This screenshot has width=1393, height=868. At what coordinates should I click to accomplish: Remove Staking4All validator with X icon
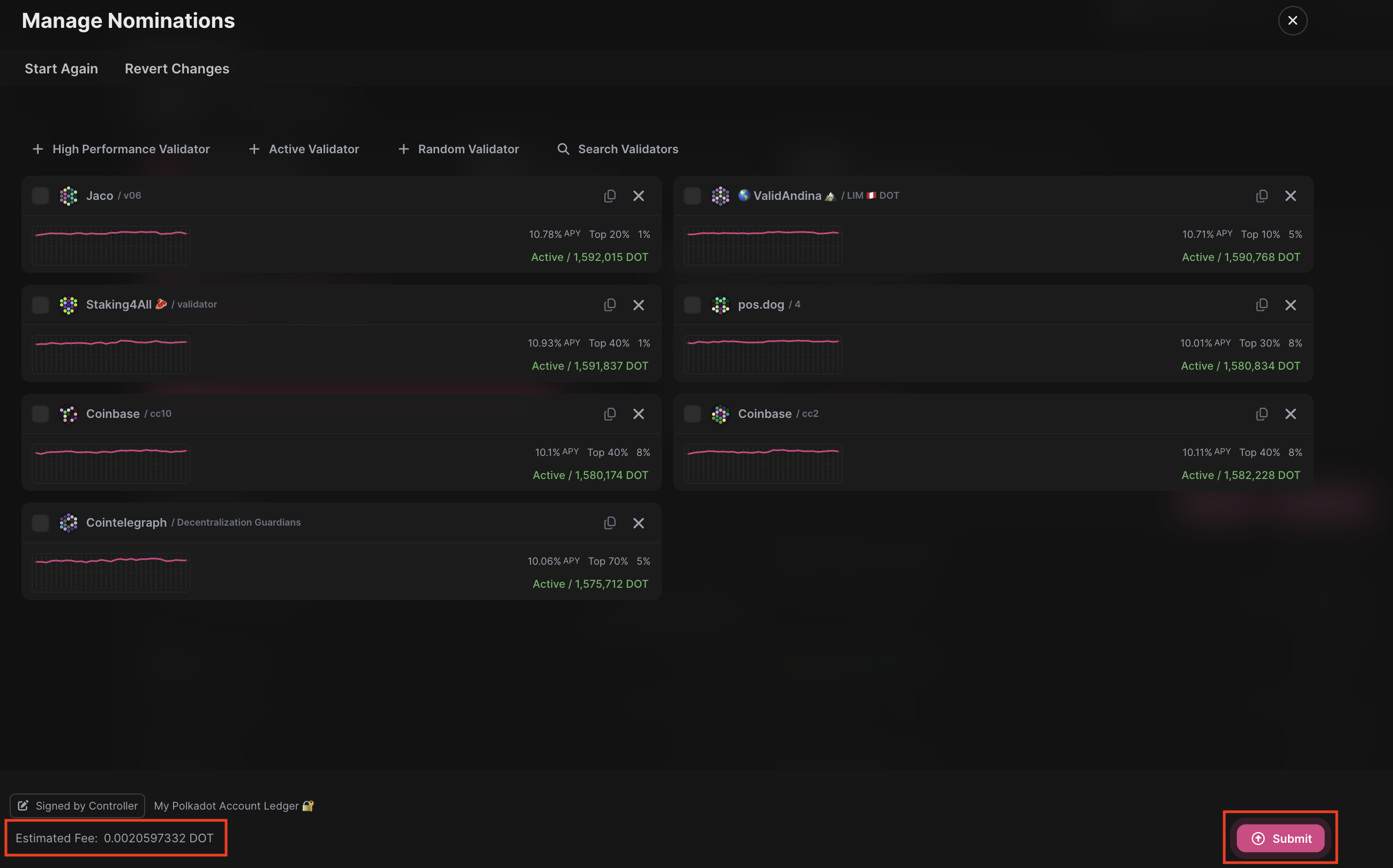638,305
